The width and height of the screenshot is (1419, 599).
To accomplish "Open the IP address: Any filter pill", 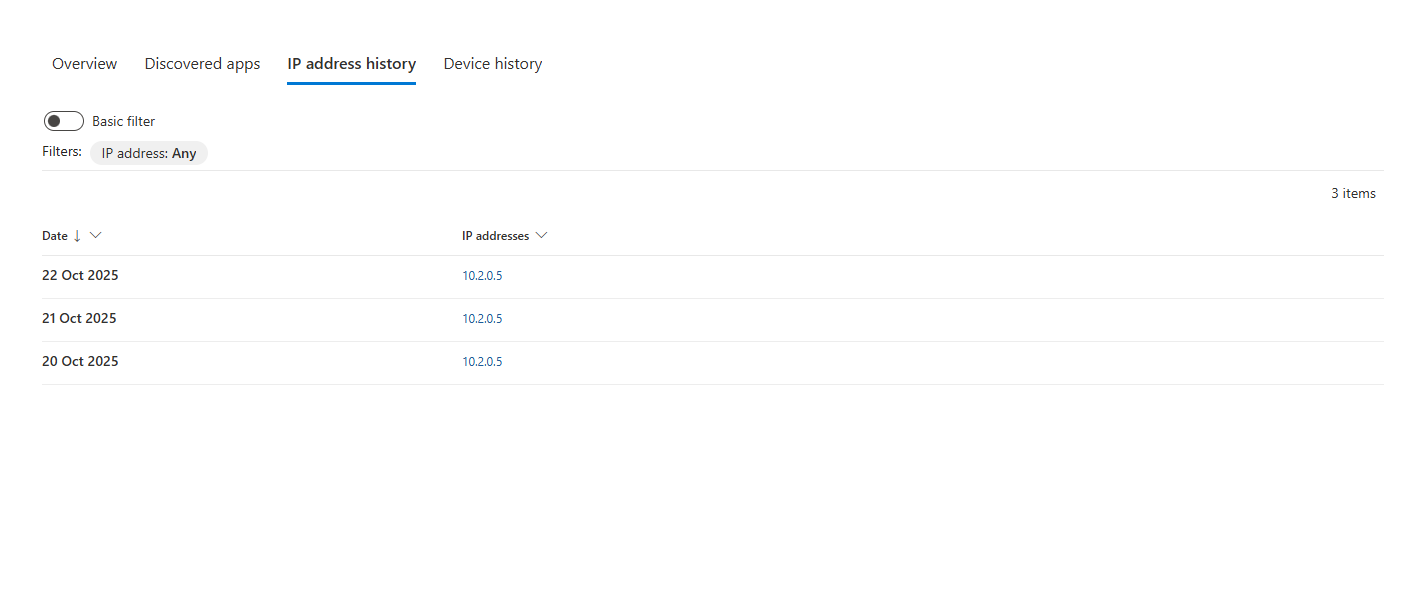I will 149,153.
